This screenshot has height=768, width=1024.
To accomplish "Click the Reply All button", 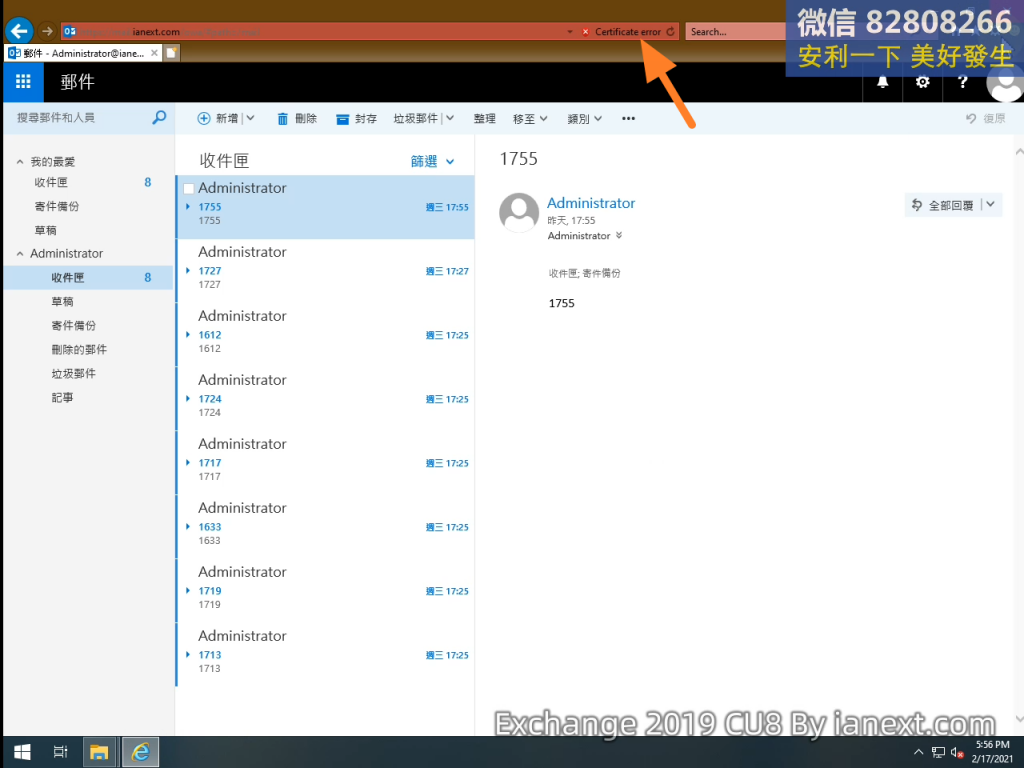I will [942, 205].
